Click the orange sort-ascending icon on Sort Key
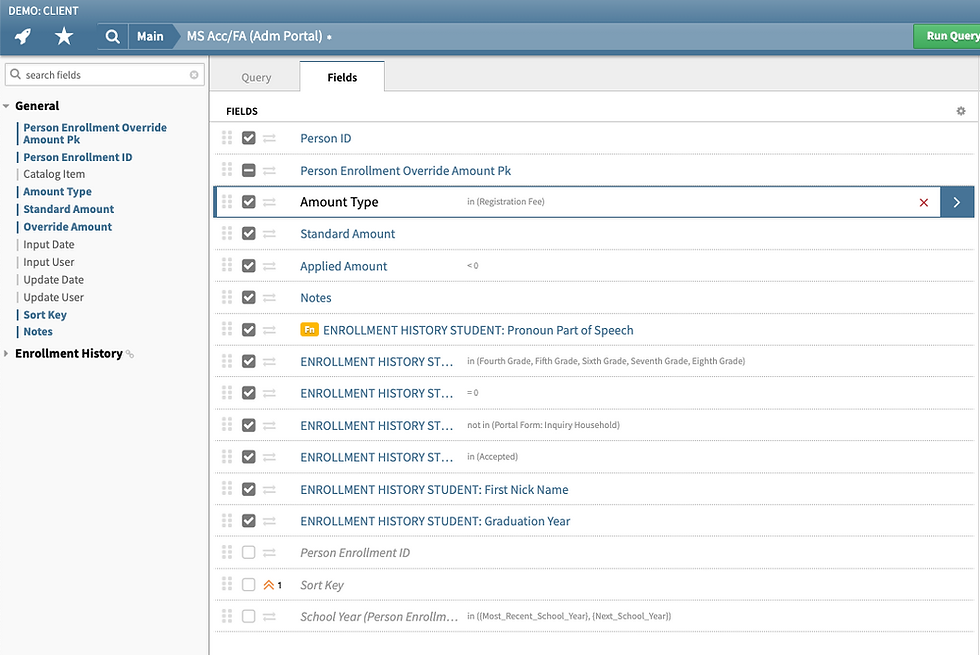This screenshot has width=980, height=655. (269, 585)
